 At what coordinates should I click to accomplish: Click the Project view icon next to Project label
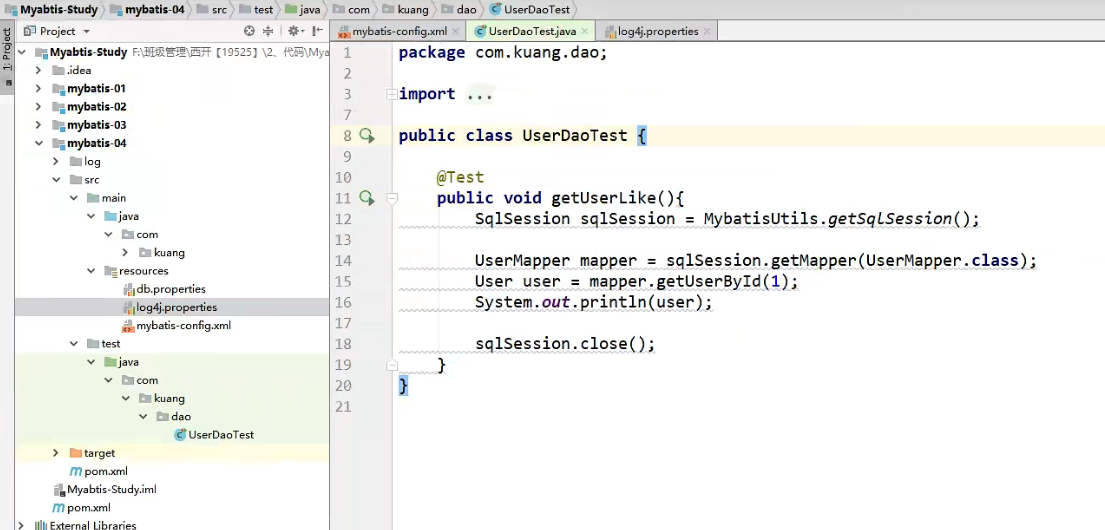click(29, 31)
